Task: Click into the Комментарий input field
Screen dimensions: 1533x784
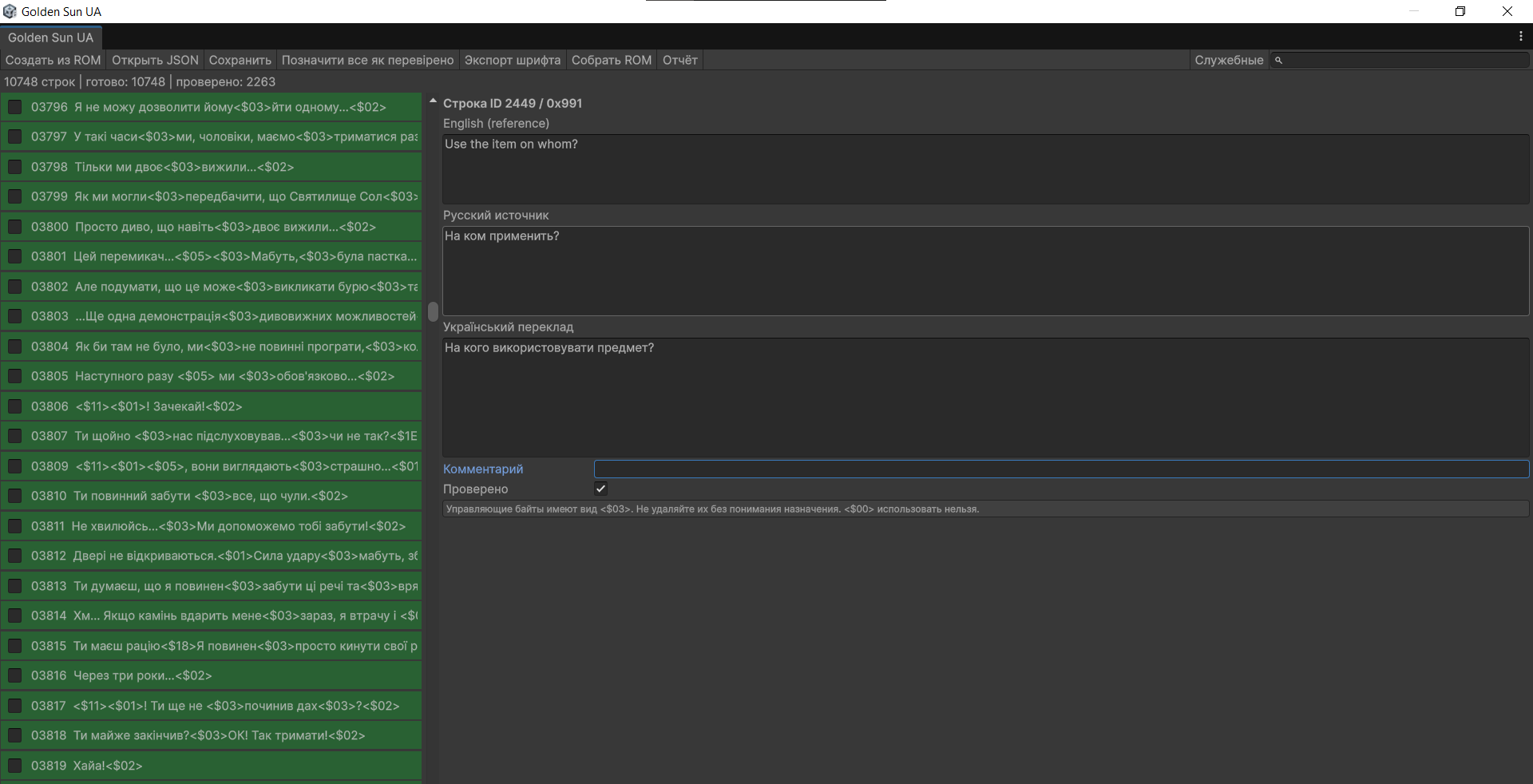Action: point(1061,469)
